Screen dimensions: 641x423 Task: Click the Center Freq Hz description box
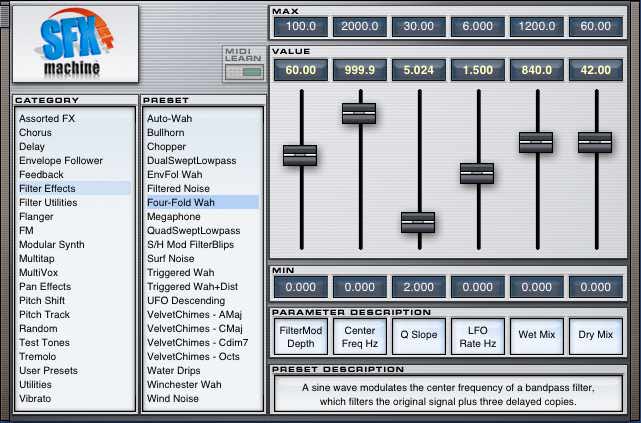coord(360,336)
